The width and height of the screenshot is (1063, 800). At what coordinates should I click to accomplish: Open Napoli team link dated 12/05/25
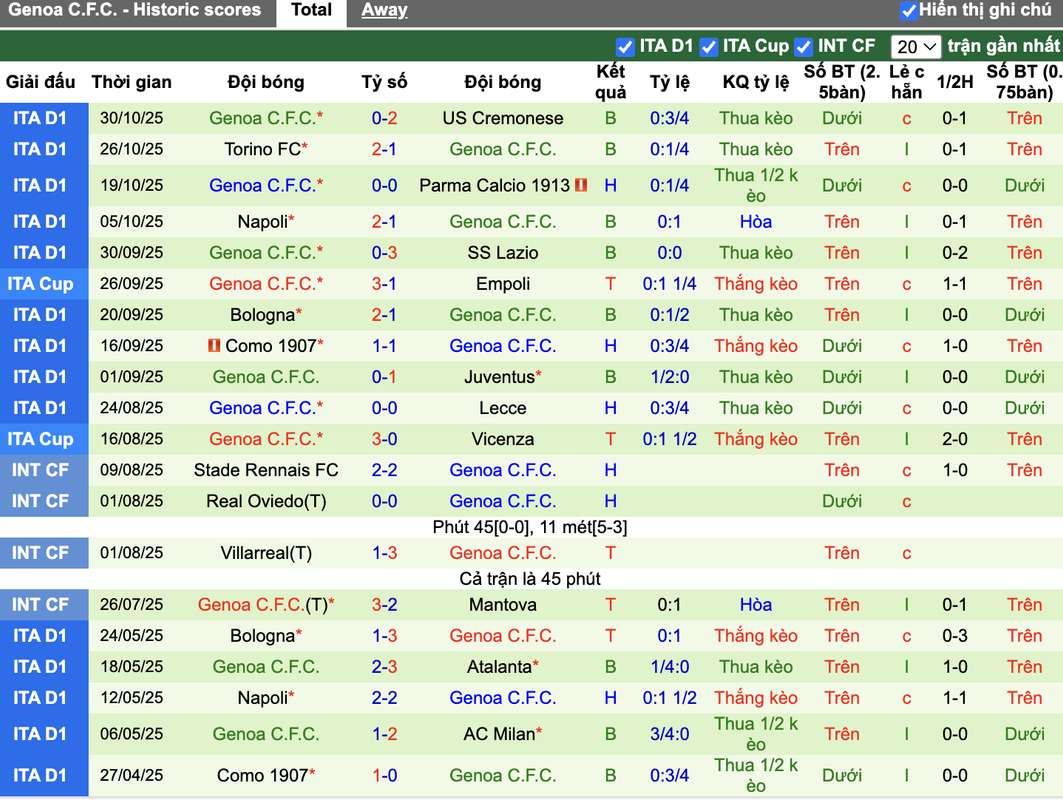(x=262, y=698)
